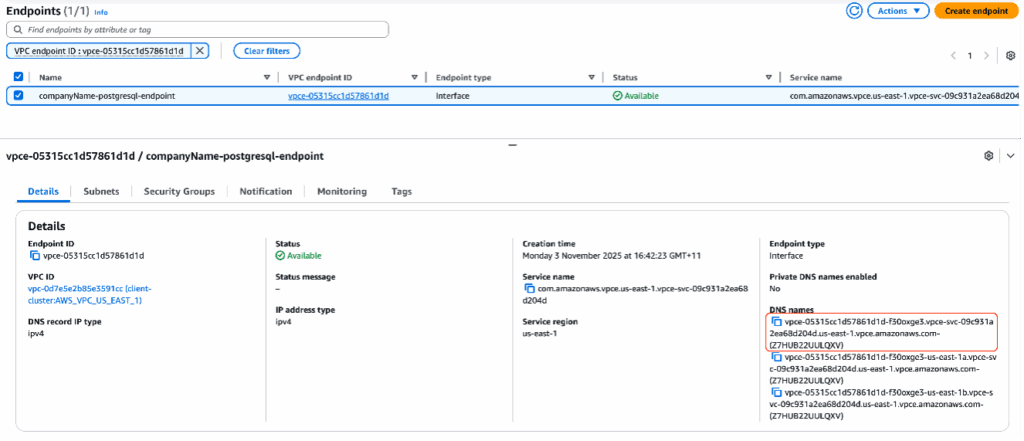The width and height of the screenshot is (1024, 441).
Task: Click the Create endpoint button
Action: pos(976,11)
